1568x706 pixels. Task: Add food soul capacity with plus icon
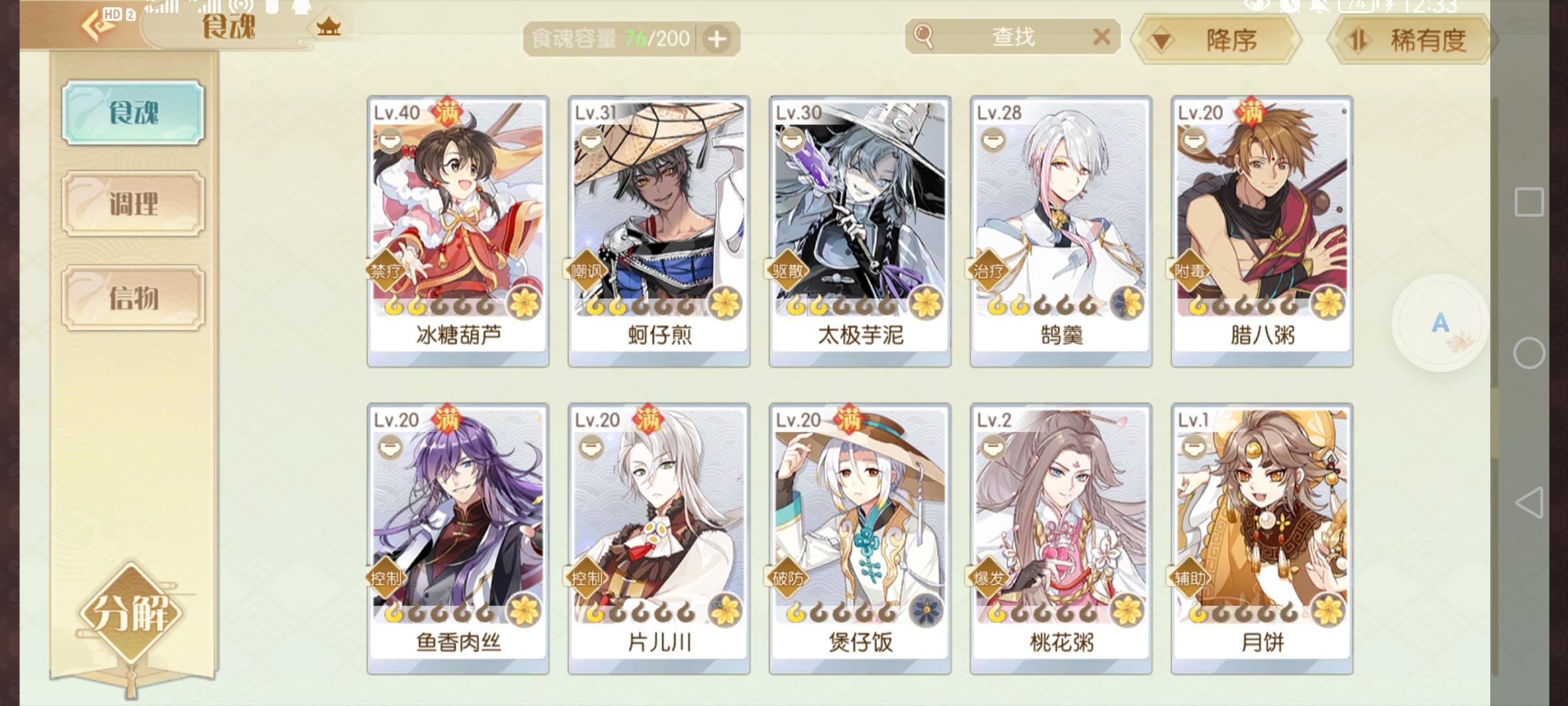[x=717, y=39]
